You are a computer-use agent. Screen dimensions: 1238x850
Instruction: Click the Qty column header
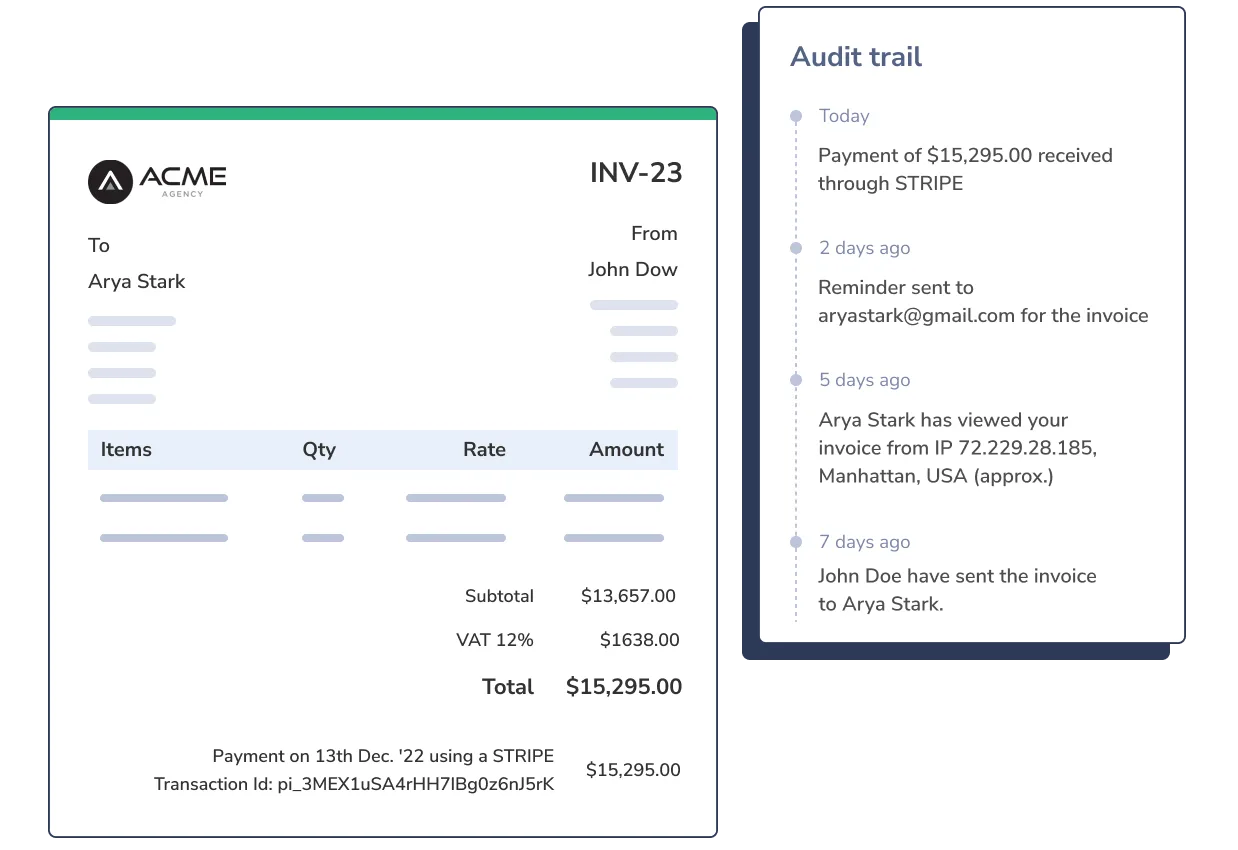coord(319,450)
